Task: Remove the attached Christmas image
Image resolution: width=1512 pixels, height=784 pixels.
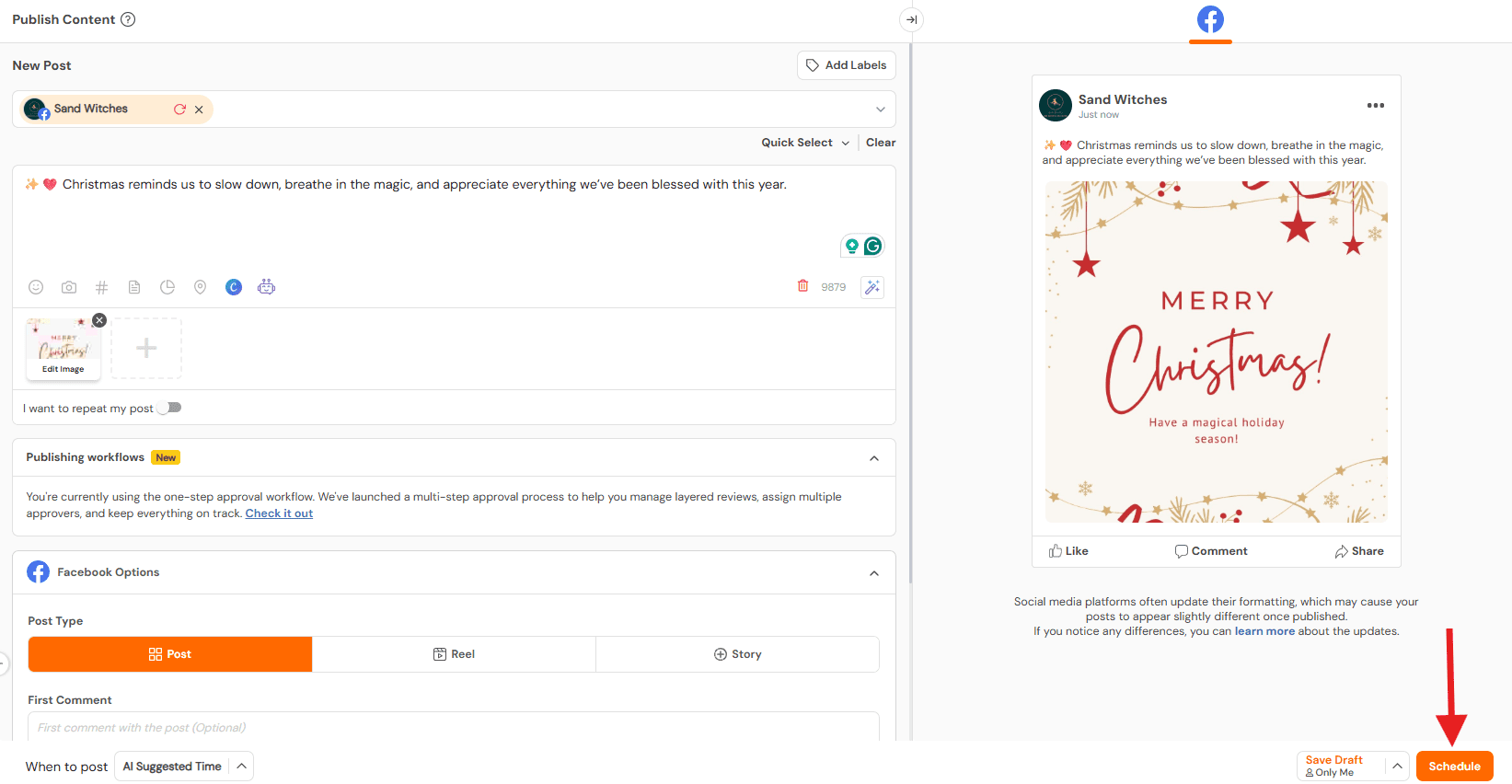Action: pos(99,320)
